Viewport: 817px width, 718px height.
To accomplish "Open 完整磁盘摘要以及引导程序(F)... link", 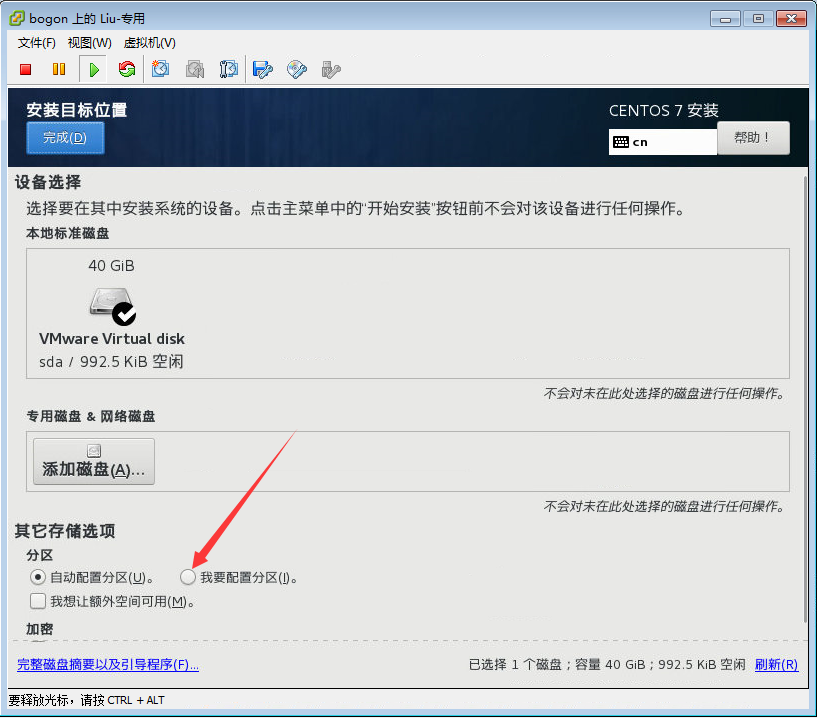I will tap(108, 664).
